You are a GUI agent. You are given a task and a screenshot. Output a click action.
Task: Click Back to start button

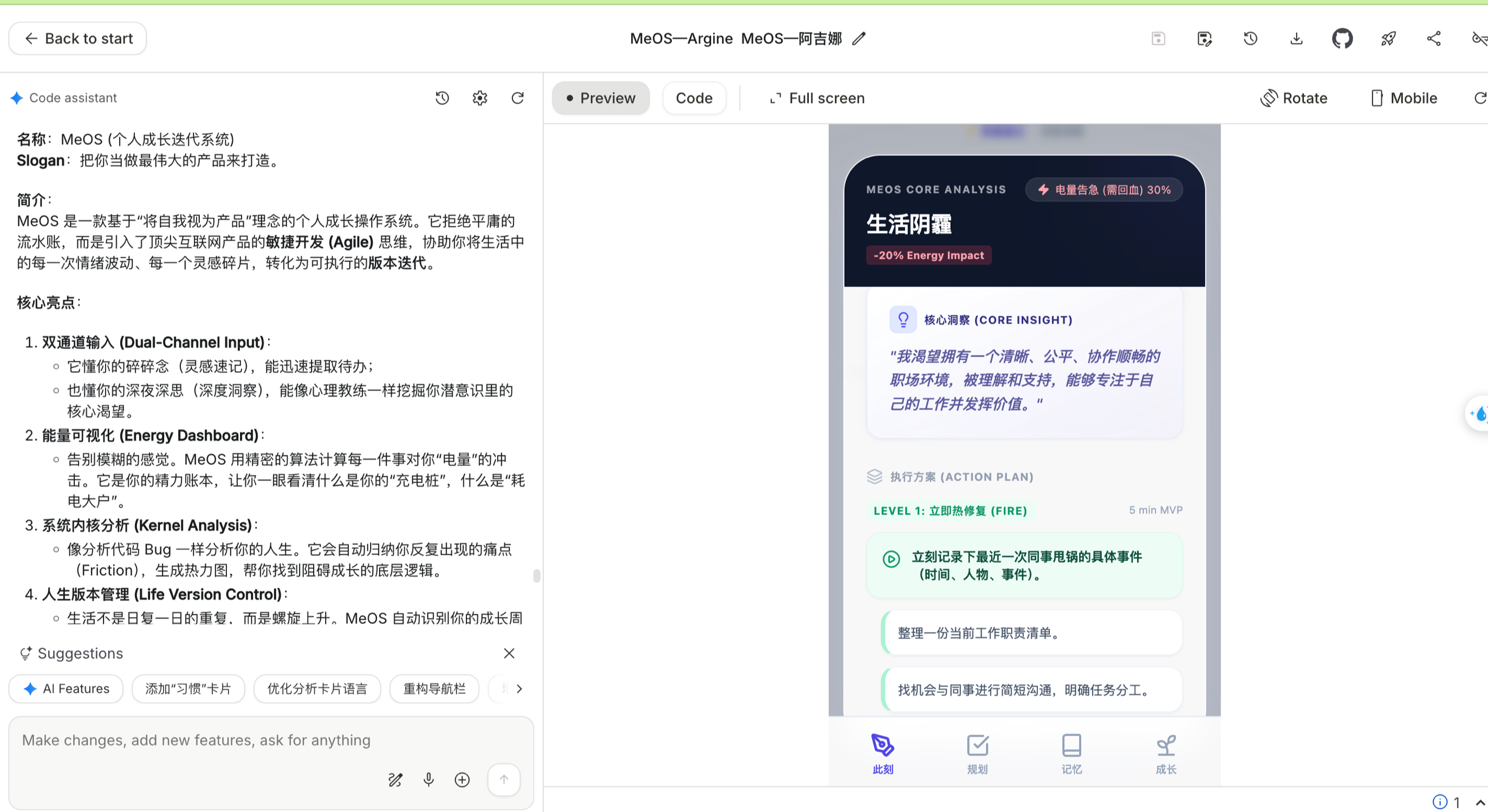click(x=77, y=38)
